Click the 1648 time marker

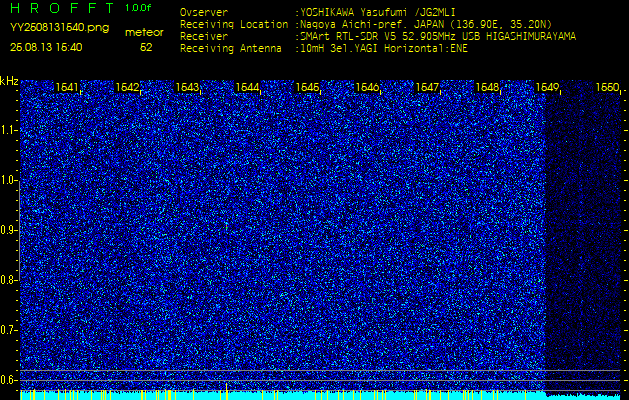pos(487,87)
